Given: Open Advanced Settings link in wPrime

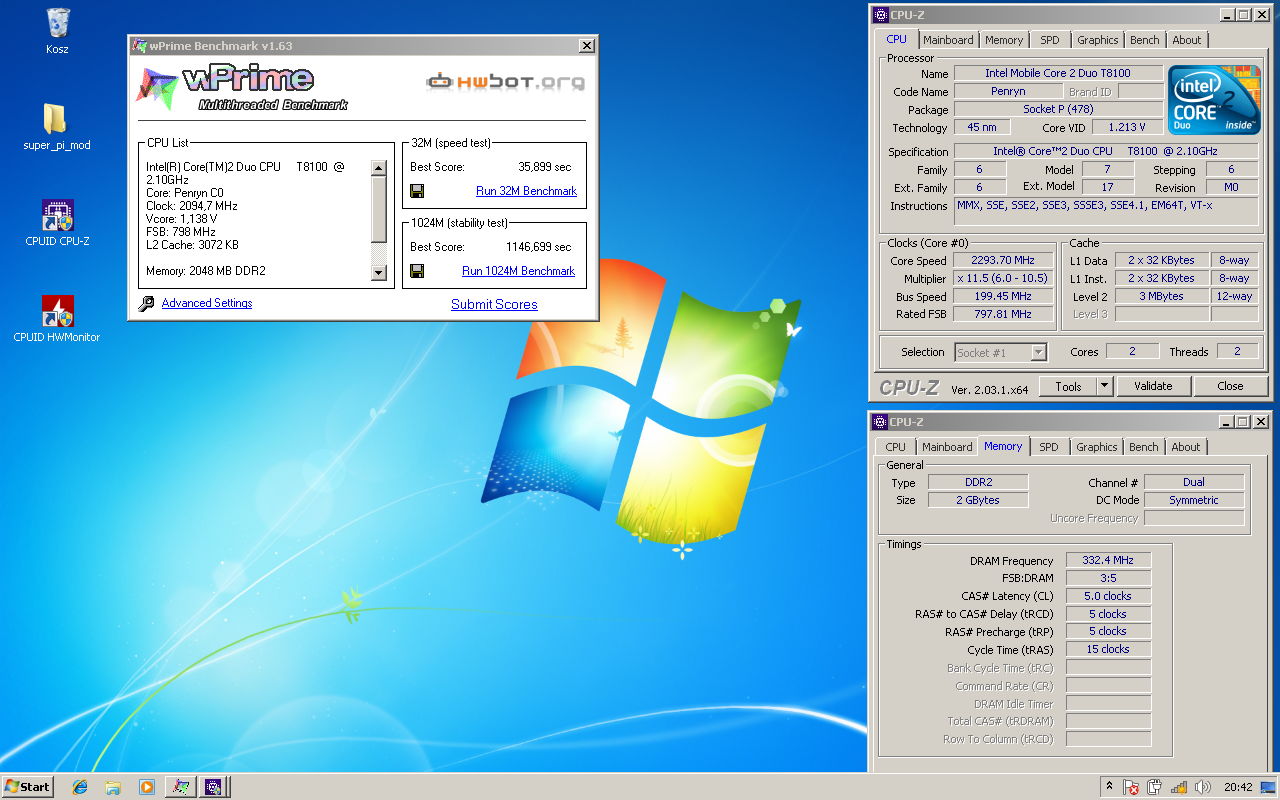Looking at the screenshot, I should tap(207, 303).
